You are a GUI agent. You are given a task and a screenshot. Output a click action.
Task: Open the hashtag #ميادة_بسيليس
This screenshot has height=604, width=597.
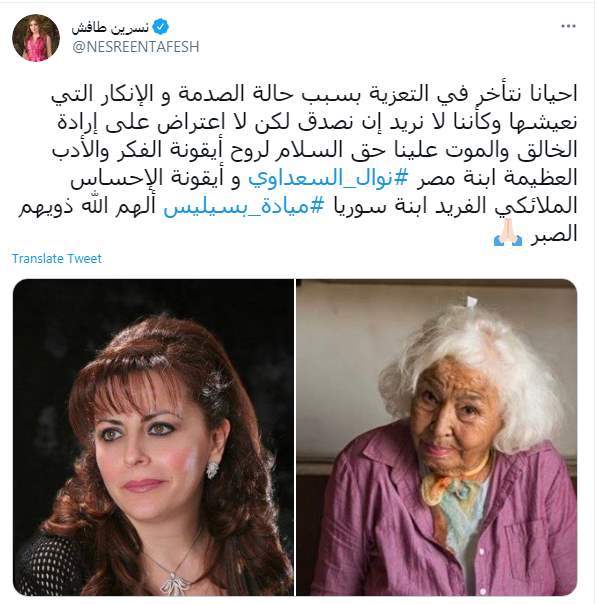coord(242,207)
